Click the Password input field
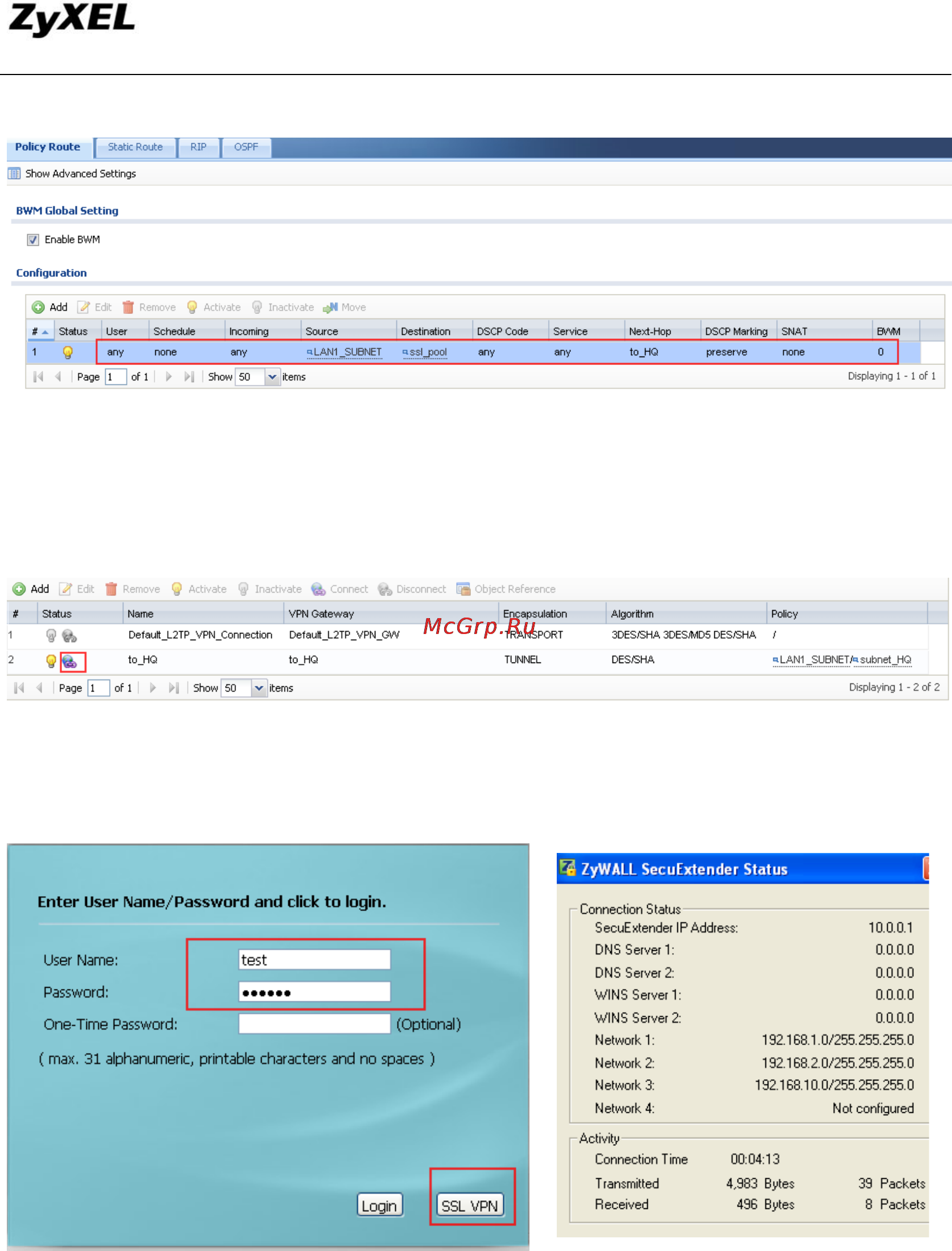952x1251 pixels. 314,992
